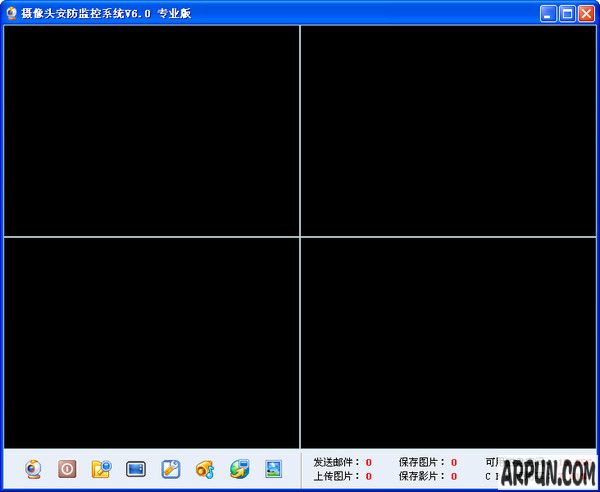Viewport: 600px width, 492px height.
Task: Click the webcam icon in bottom toolbar
Action: point(33,468)
